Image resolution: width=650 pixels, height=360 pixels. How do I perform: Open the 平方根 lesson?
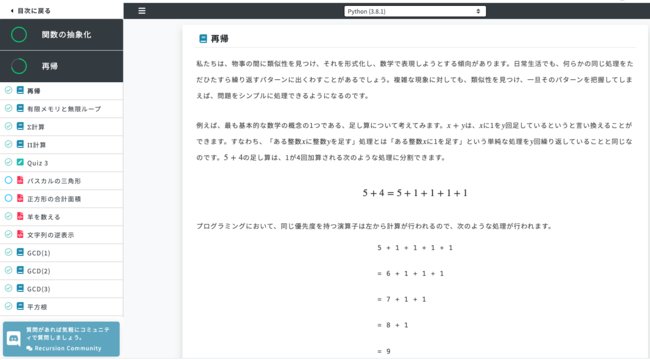61,307
